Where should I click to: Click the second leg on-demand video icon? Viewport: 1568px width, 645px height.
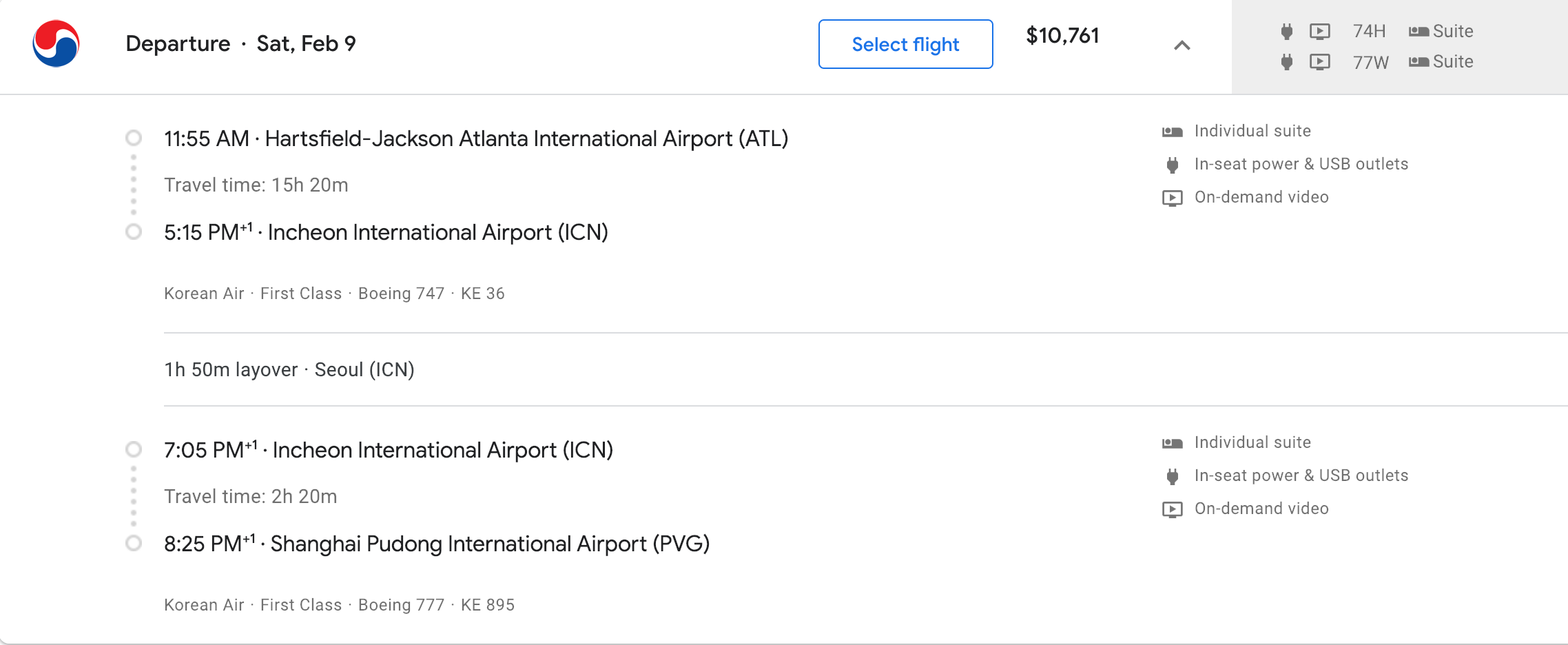click(x=1172, y=509)
